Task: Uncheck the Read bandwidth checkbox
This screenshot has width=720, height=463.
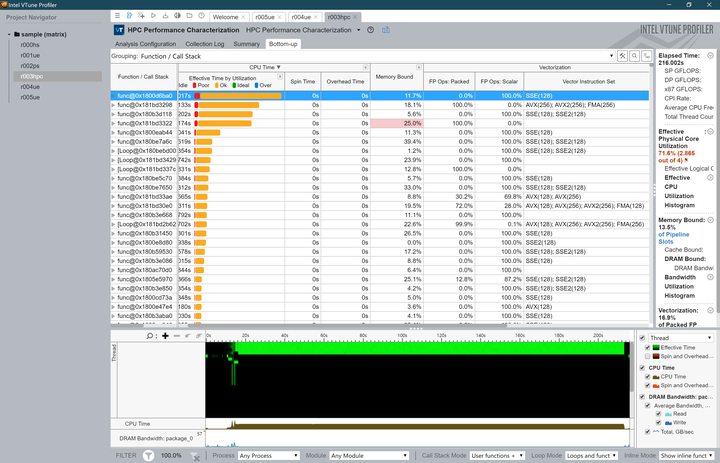Action: coord(658,414)
